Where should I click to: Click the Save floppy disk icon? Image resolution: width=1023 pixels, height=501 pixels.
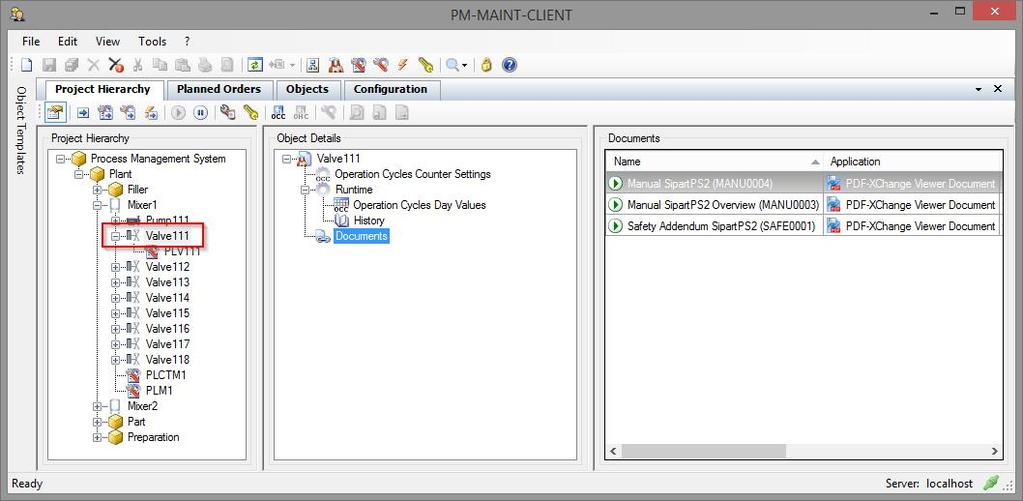pos(49,65)
